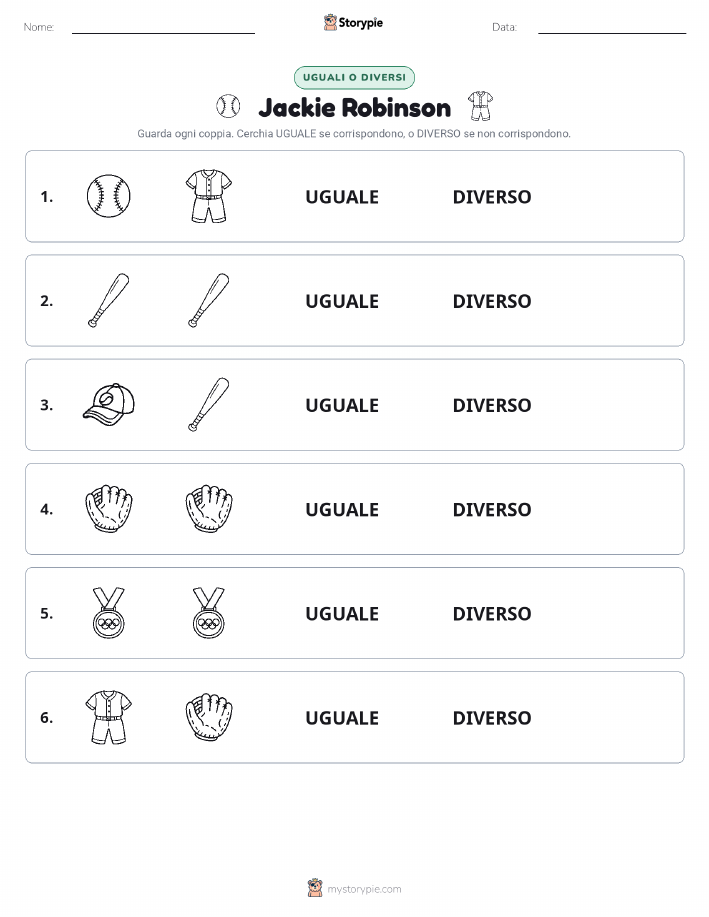Click the baseball icon in row 1

point(108,196)
